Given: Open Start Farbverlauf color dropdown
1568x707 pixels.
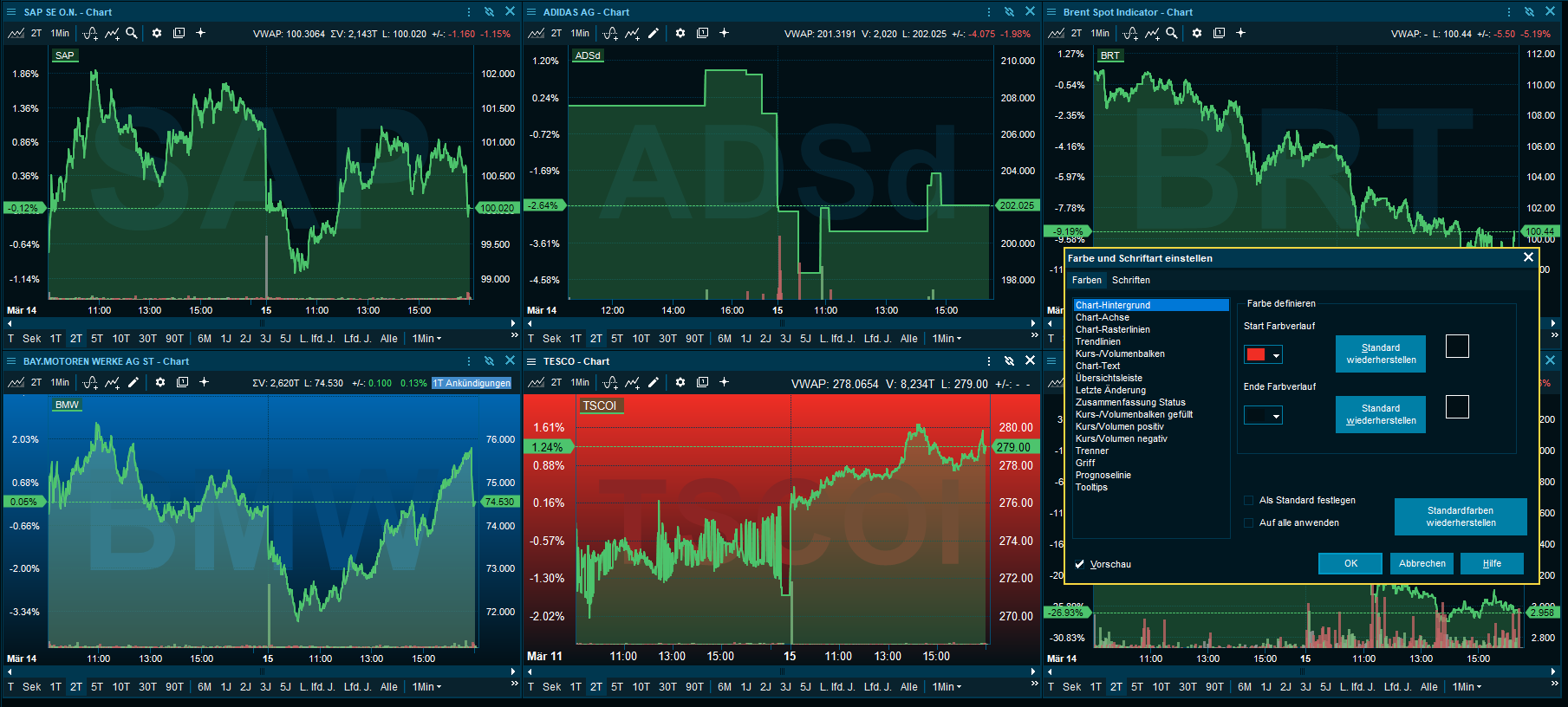Looking at the screenshot, I should [1276, 355].
